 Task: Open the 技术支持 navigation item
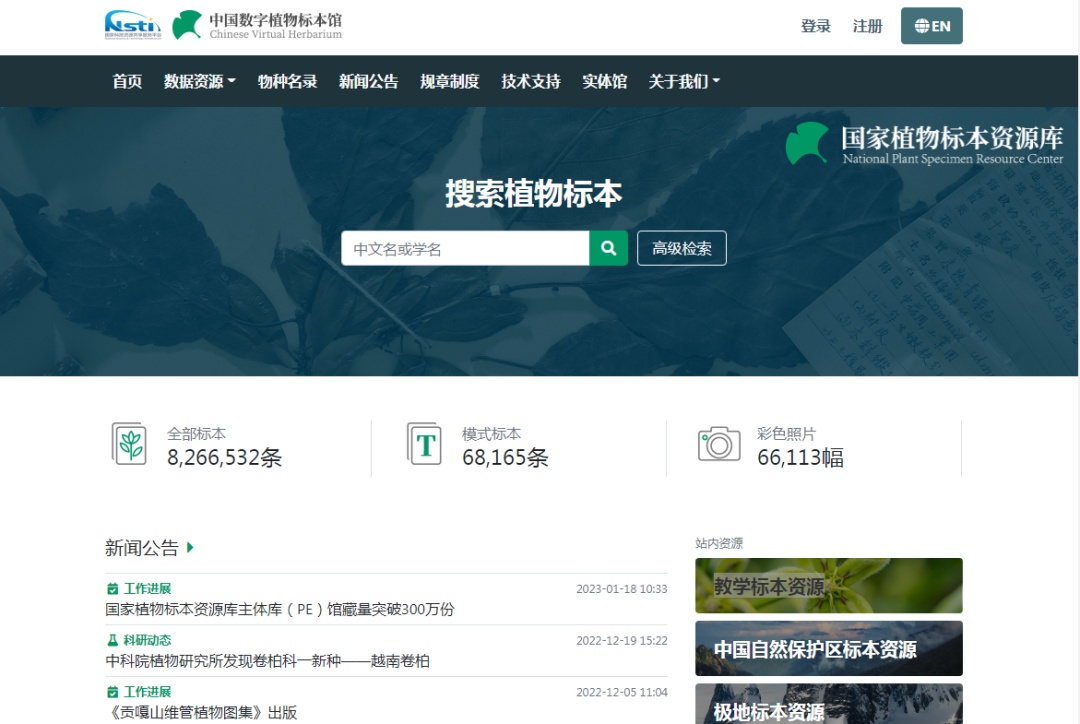click(x=530, y=81)
